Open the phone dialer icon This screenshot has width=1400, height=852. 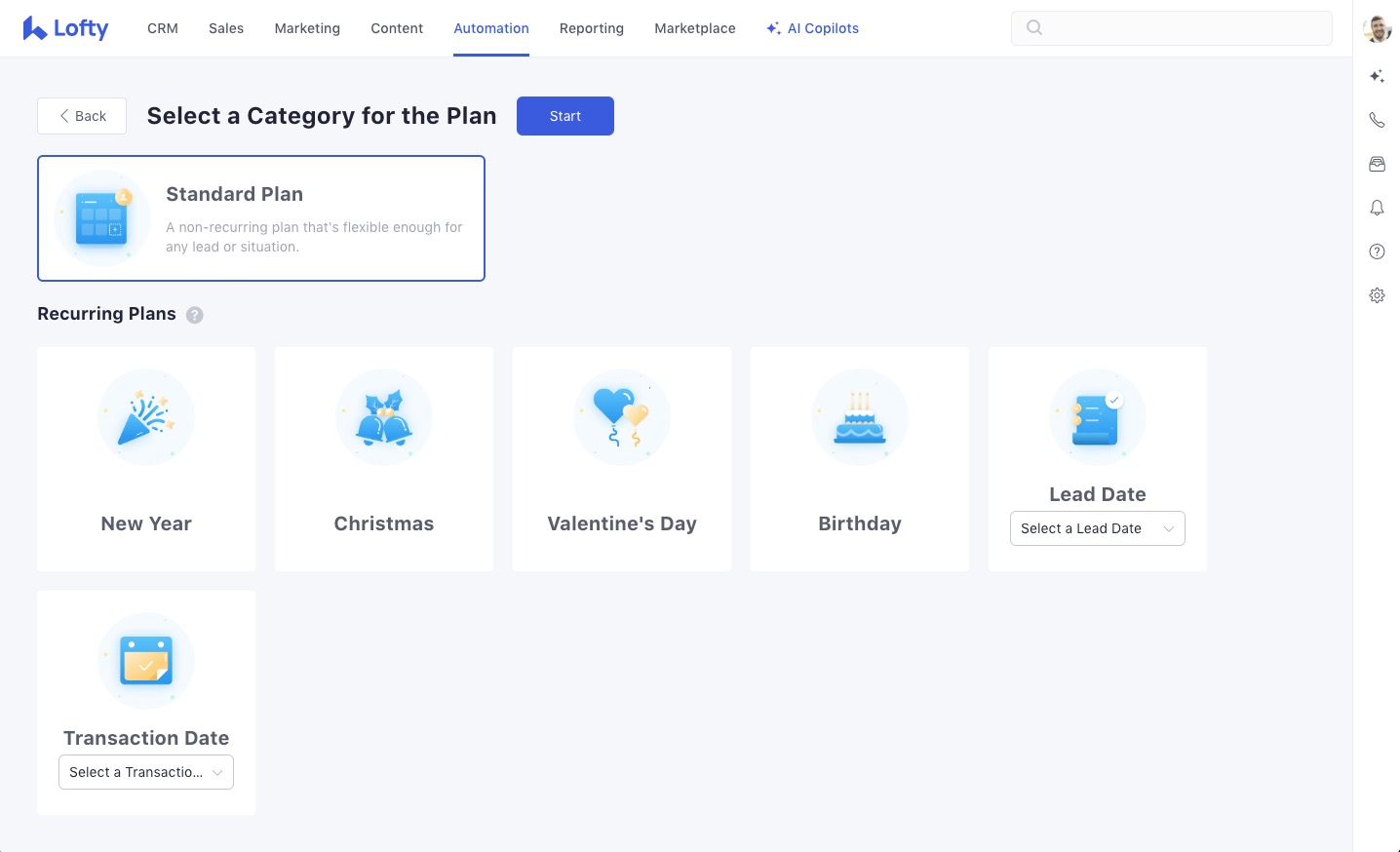click(x=1377, y=120)
